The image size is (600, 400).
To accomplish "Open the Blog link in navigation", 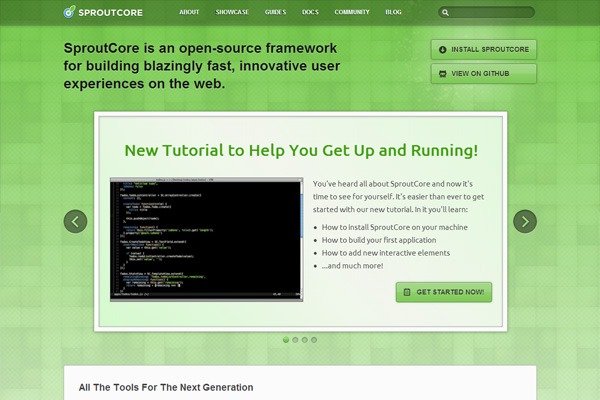I will (394, 14).
